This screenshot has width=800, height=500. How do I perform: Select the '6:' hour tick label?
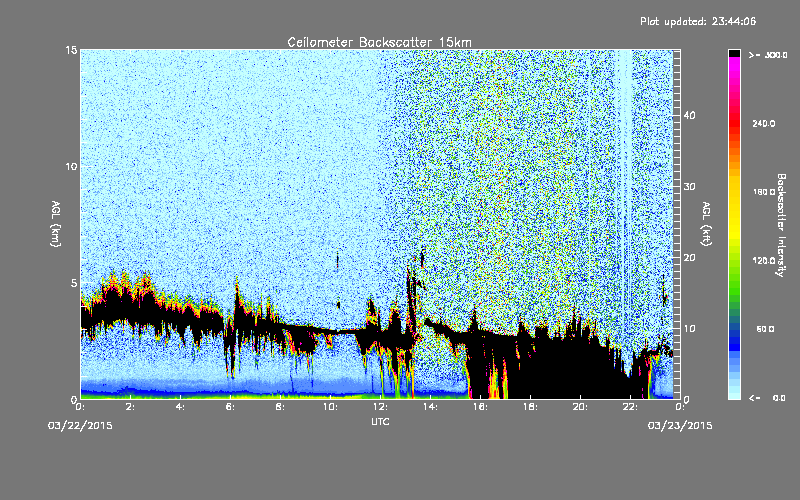pyautogui.click(x=231, y=407)
